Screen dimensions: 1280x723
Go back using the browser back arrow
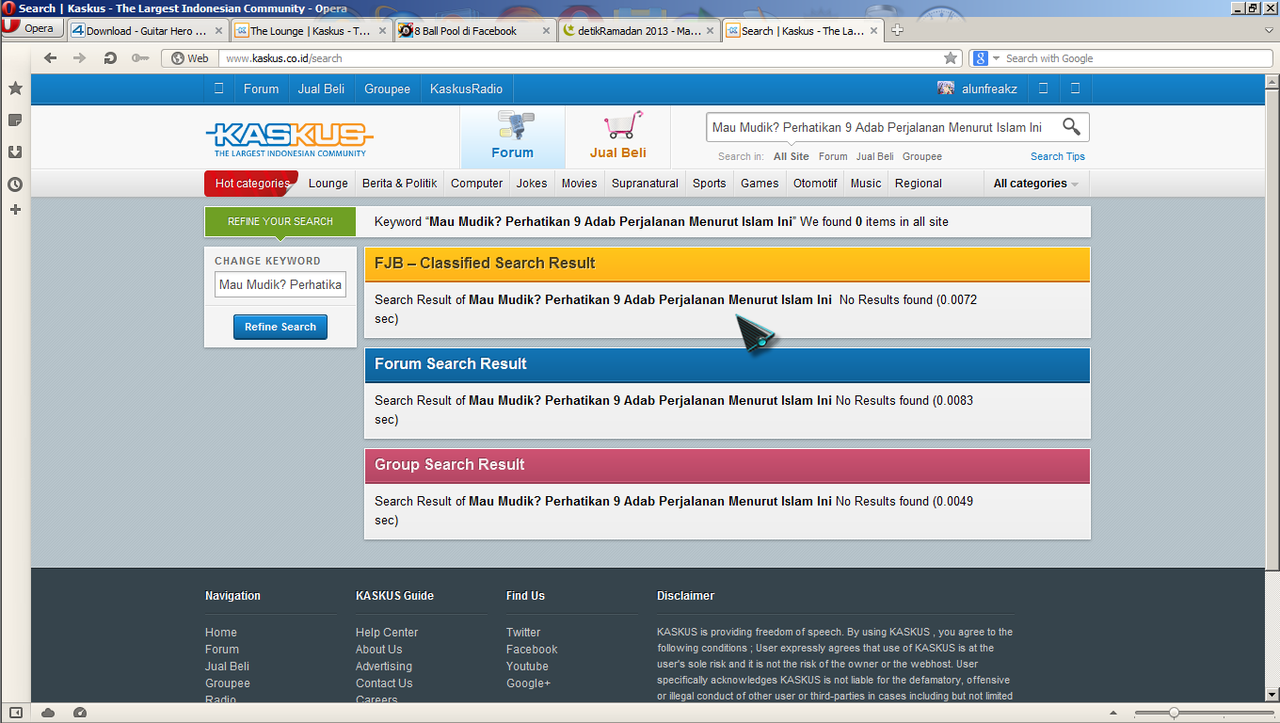tap(51, 58)
